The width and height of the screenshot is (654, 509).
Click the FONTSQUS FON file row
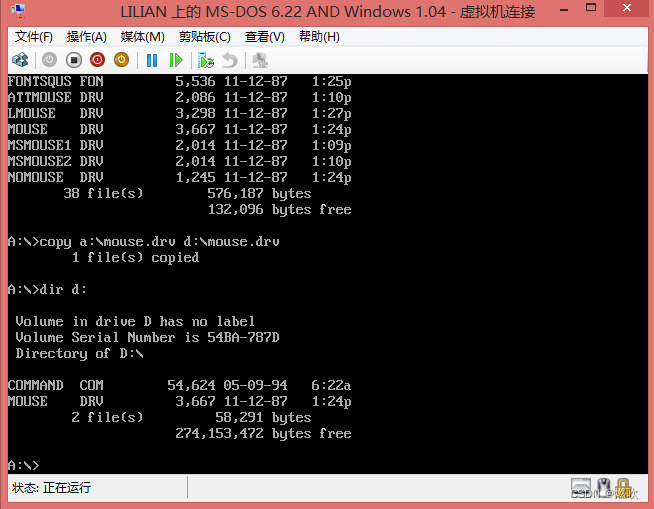coord(180,81)
